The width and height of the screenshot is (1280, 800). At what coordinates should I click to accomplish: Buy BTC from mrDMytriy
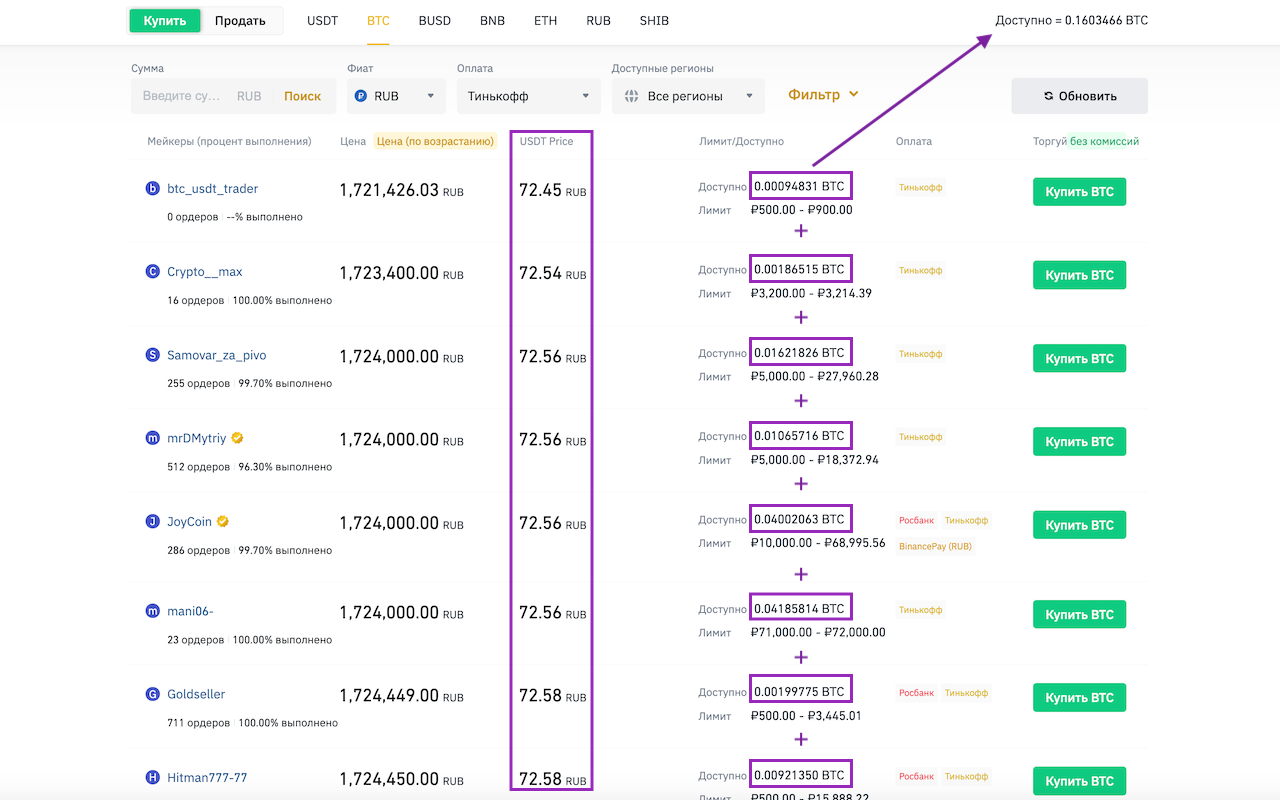[x=1079, y=441]
